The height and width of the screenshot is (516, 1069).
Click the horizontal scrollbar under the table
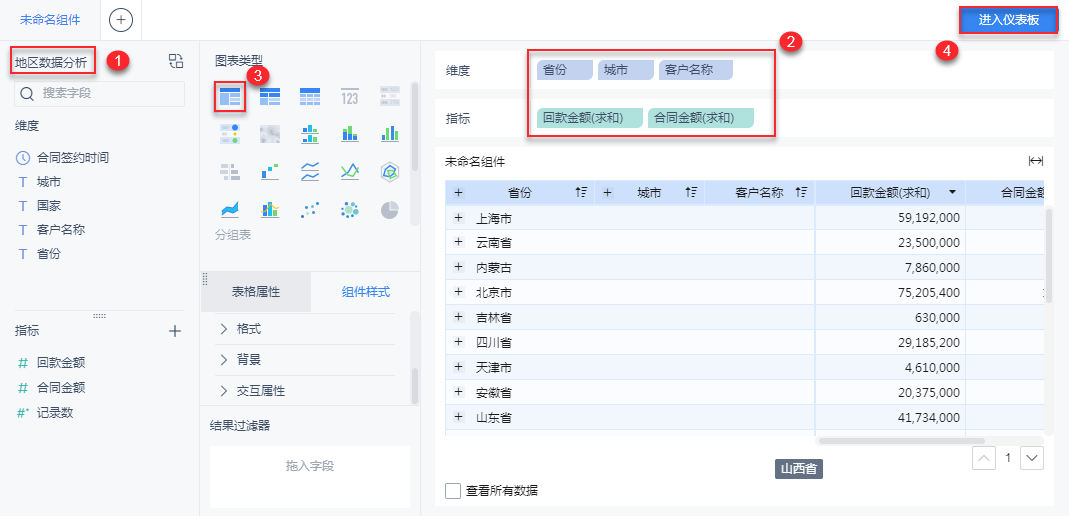pyautogui.click(x=901, y=441)
